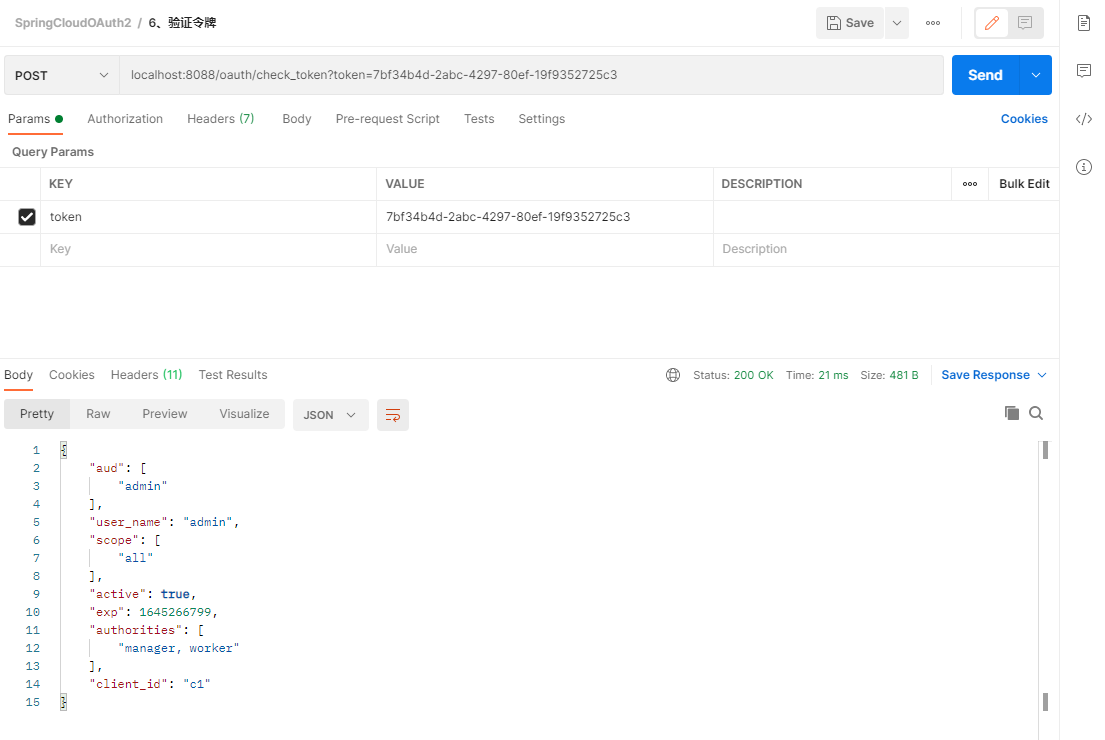This screenshot has width=1105, height=740.
Task: Open the request Headers (7) tab
Action: pos(221,119)
